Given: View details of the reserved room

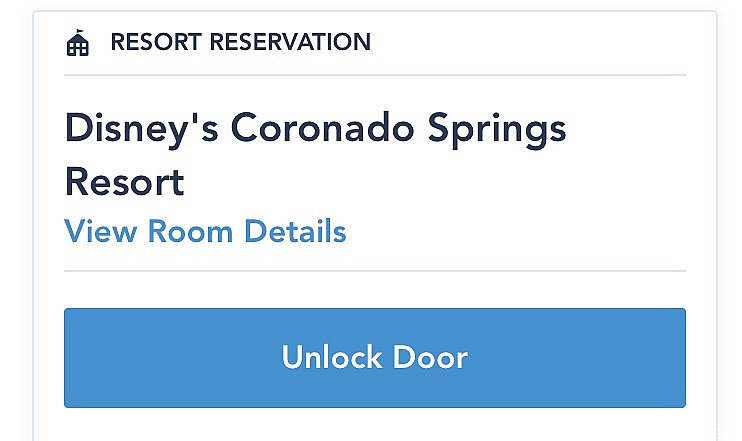Looking at the screenshot, I should click(205, 231).
